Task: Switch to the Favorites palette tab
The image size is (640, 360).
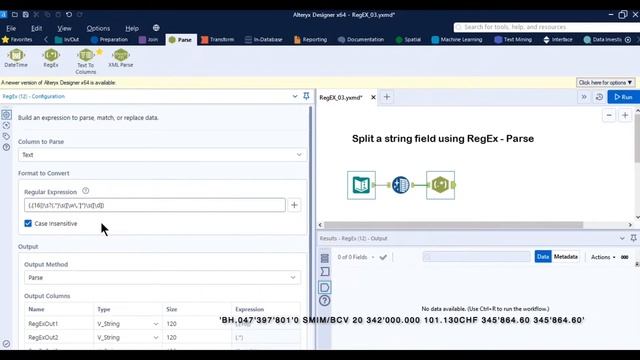Action: tap(17, 40)
